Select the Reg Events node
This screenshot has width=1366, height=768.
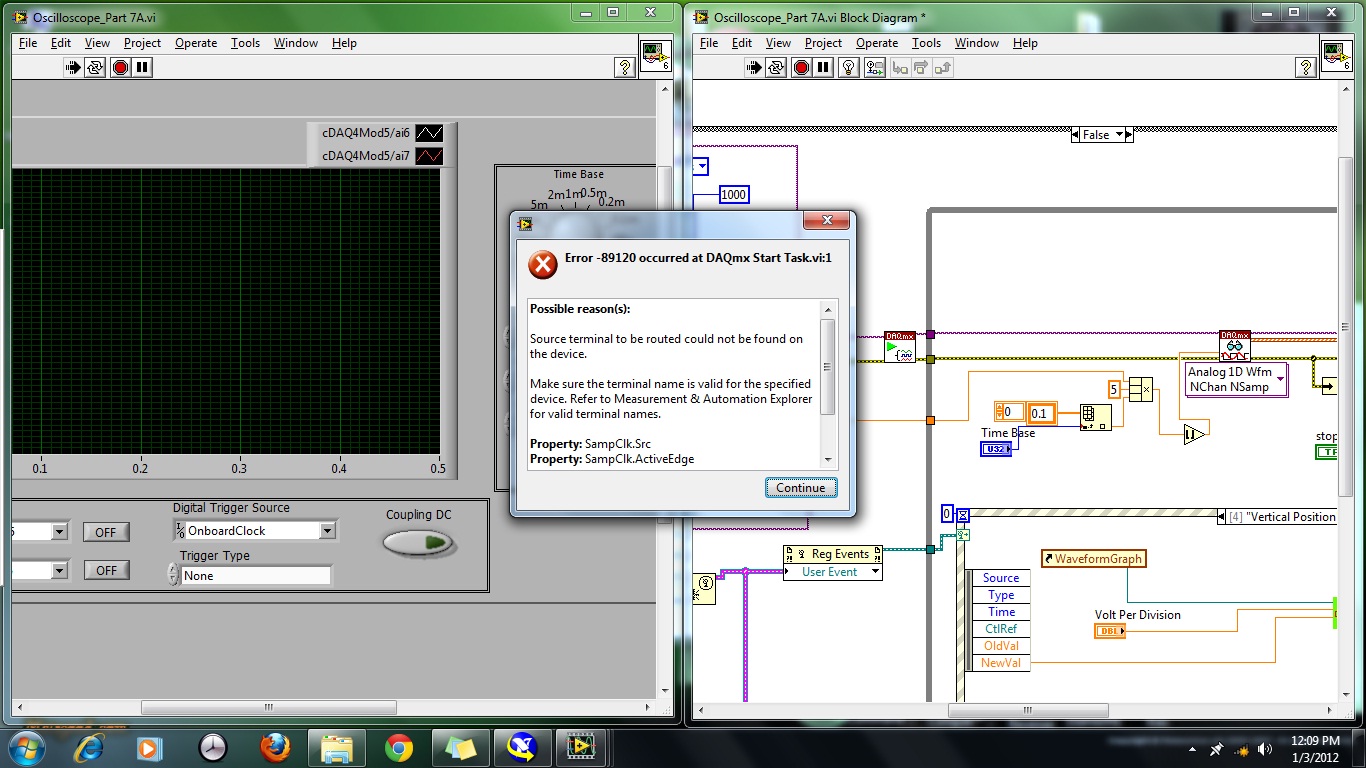pyautogui.click(x=833, y=554)
